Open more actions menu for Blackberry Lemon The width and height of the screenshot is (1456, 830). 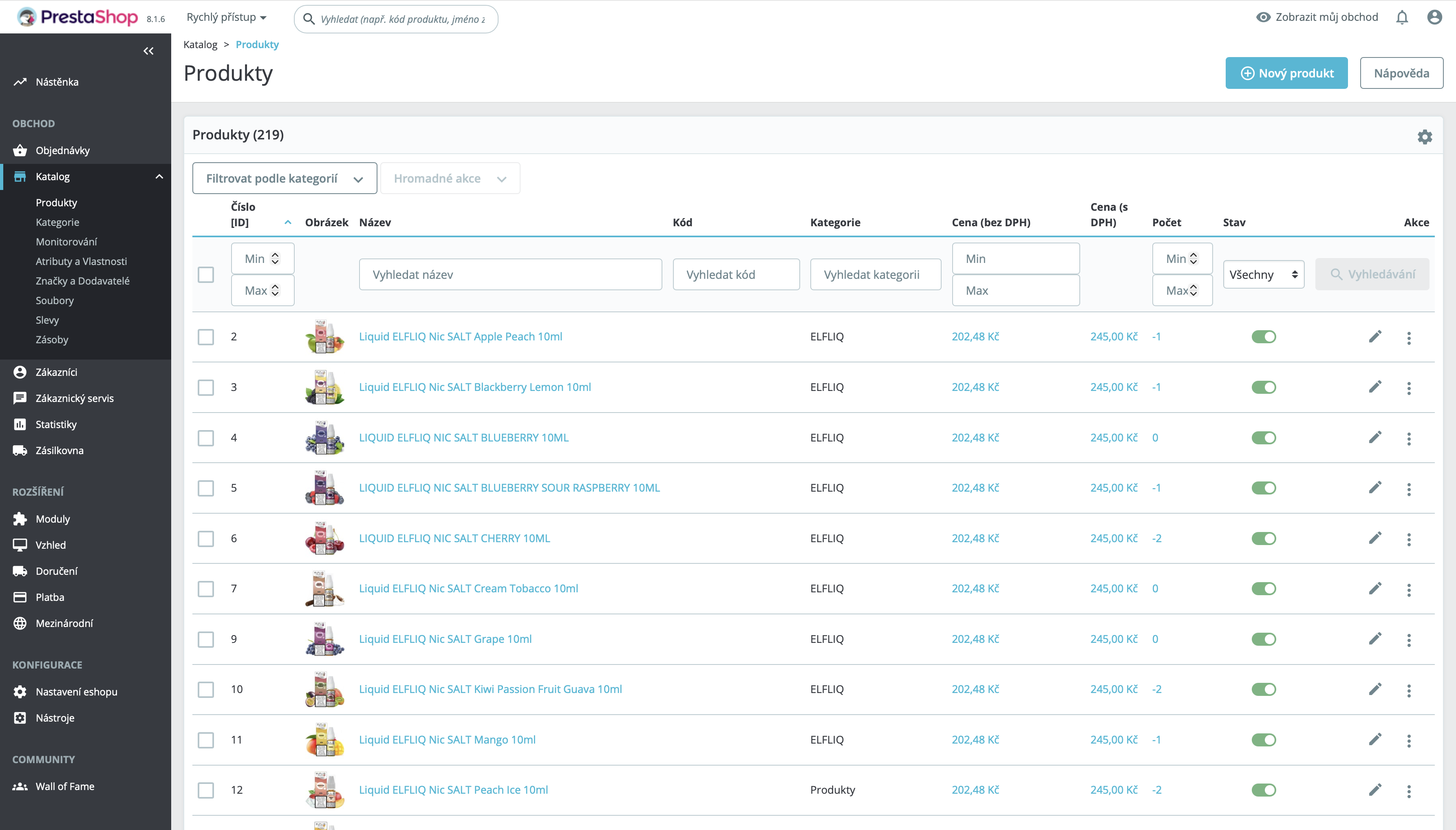[x=1409, y=388]
